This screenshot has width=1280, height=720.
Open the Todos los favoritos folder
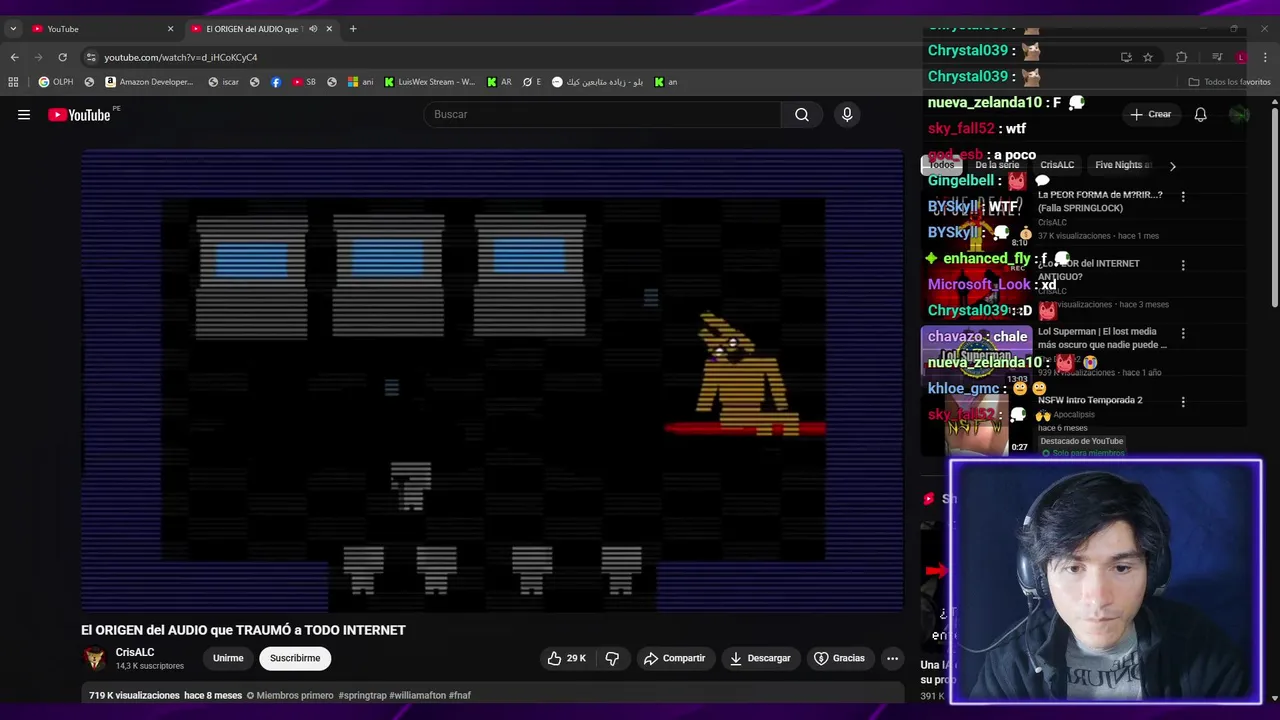(x=1229, y=82)
